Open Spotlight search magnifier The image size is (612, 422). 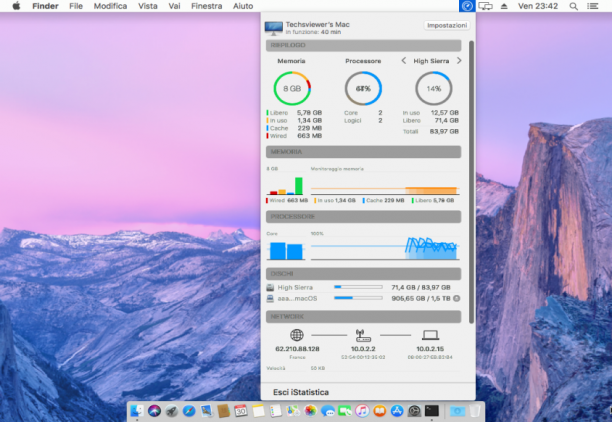573,6
